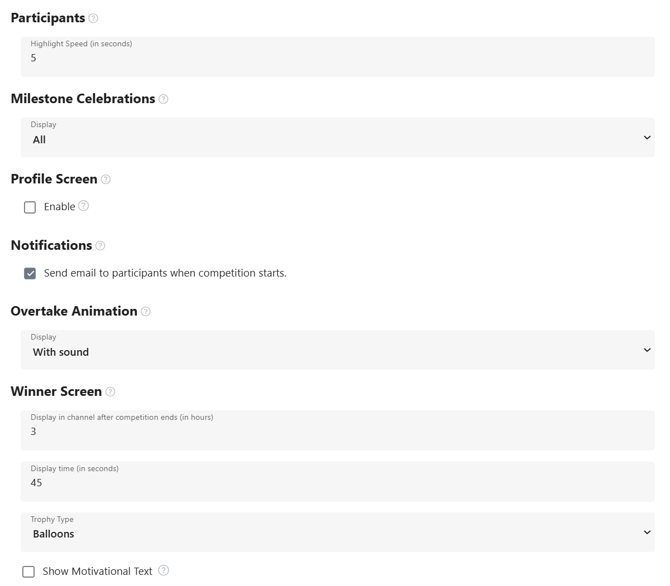Click the Enable label under Profile Screen
Viewport: 670px width, 586px height.
(59, 207)
